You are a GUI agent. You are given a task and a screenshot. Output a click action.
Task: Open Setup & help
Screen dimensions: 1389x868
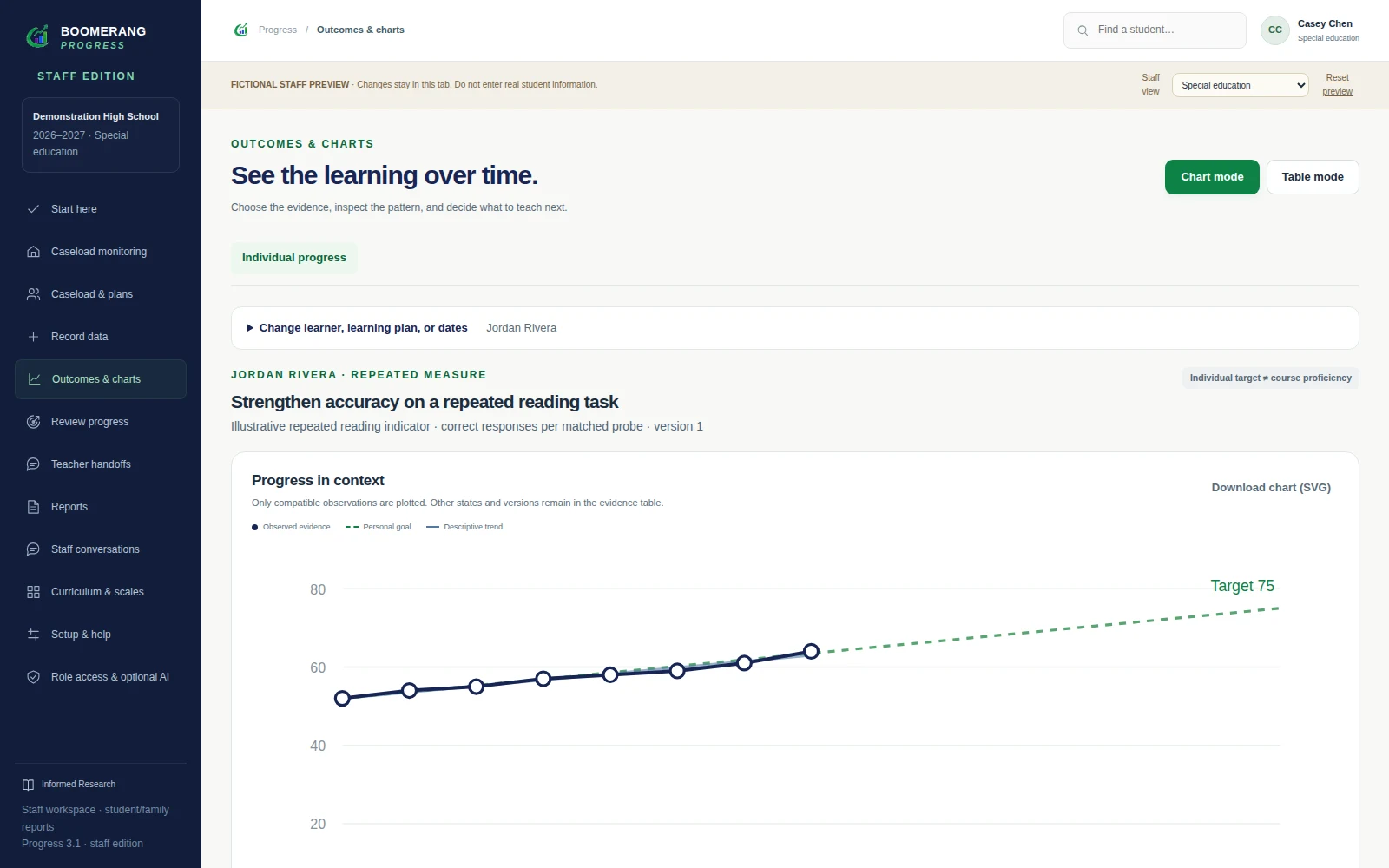point(101,635)
